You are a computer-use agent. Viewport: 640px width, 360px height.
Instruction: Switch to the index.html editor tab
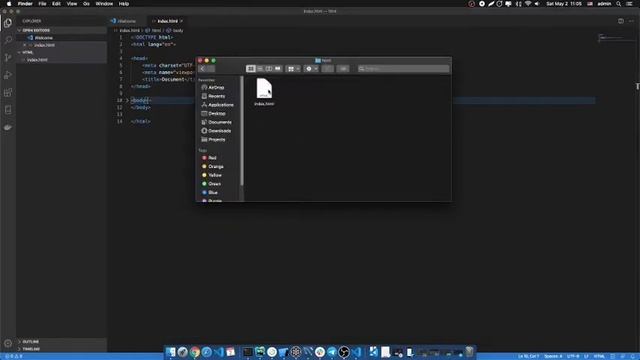point(167,21)
